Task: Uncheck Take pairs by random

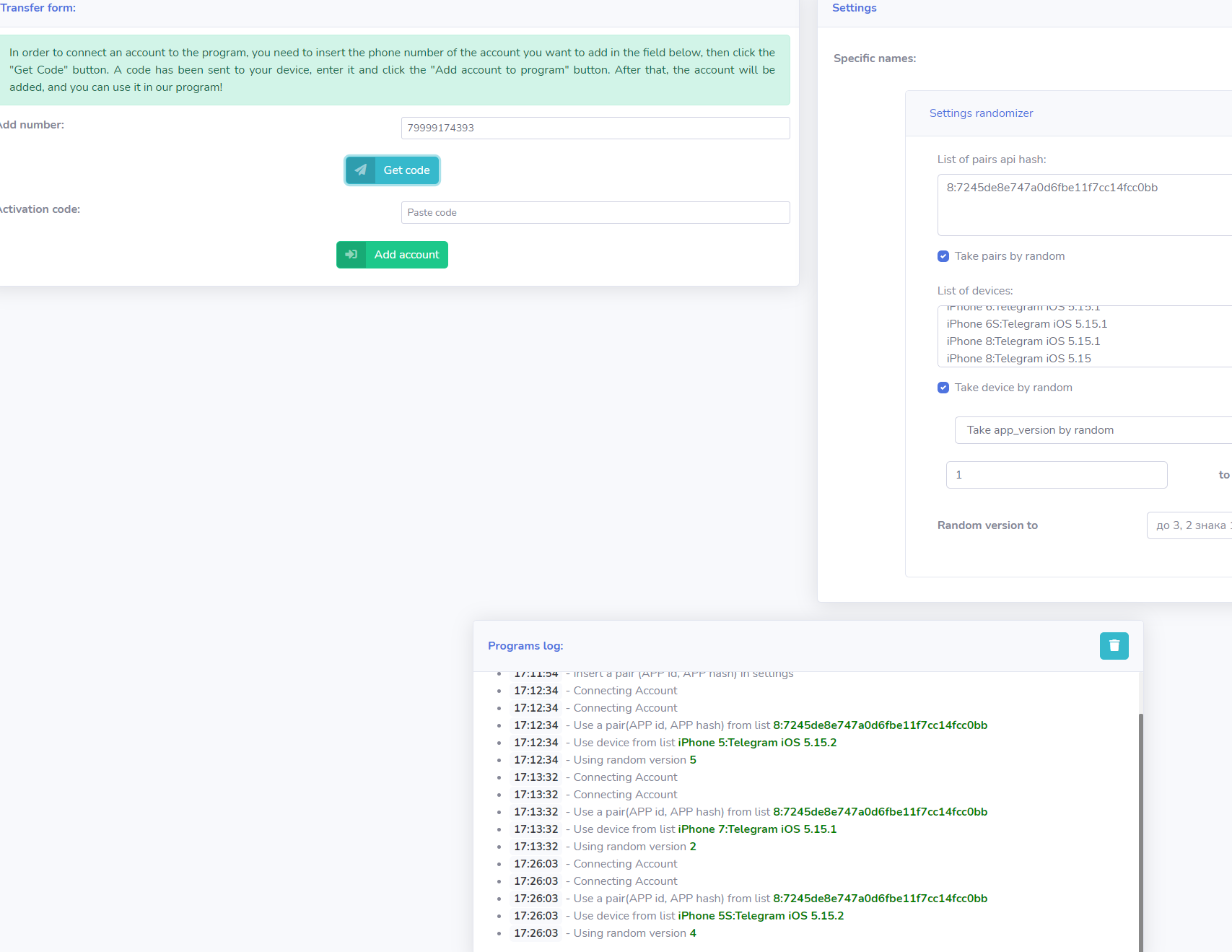Action: coord(943,256)
